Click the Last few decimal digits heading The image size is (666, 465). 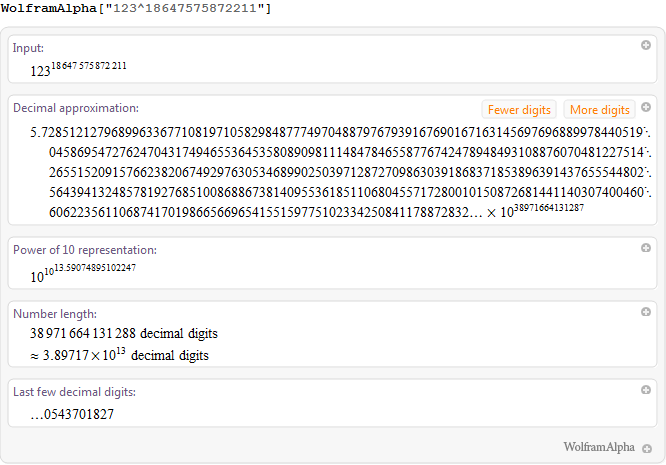pos(74,392)
